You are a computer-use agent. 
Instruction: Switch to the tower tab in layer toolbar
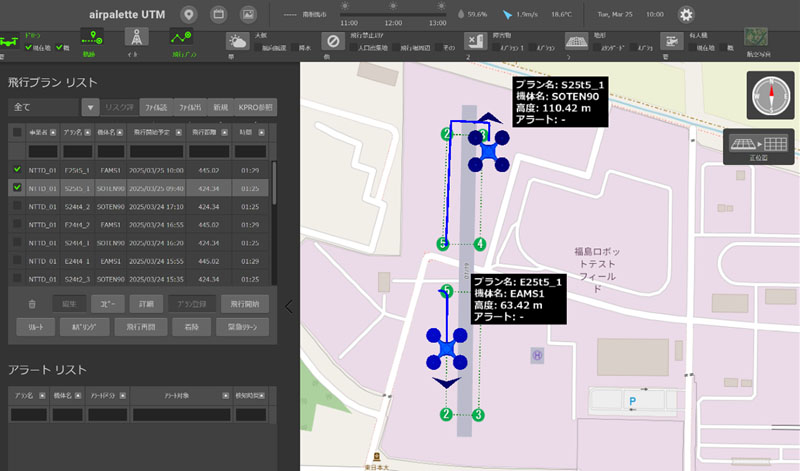point(135,38)
